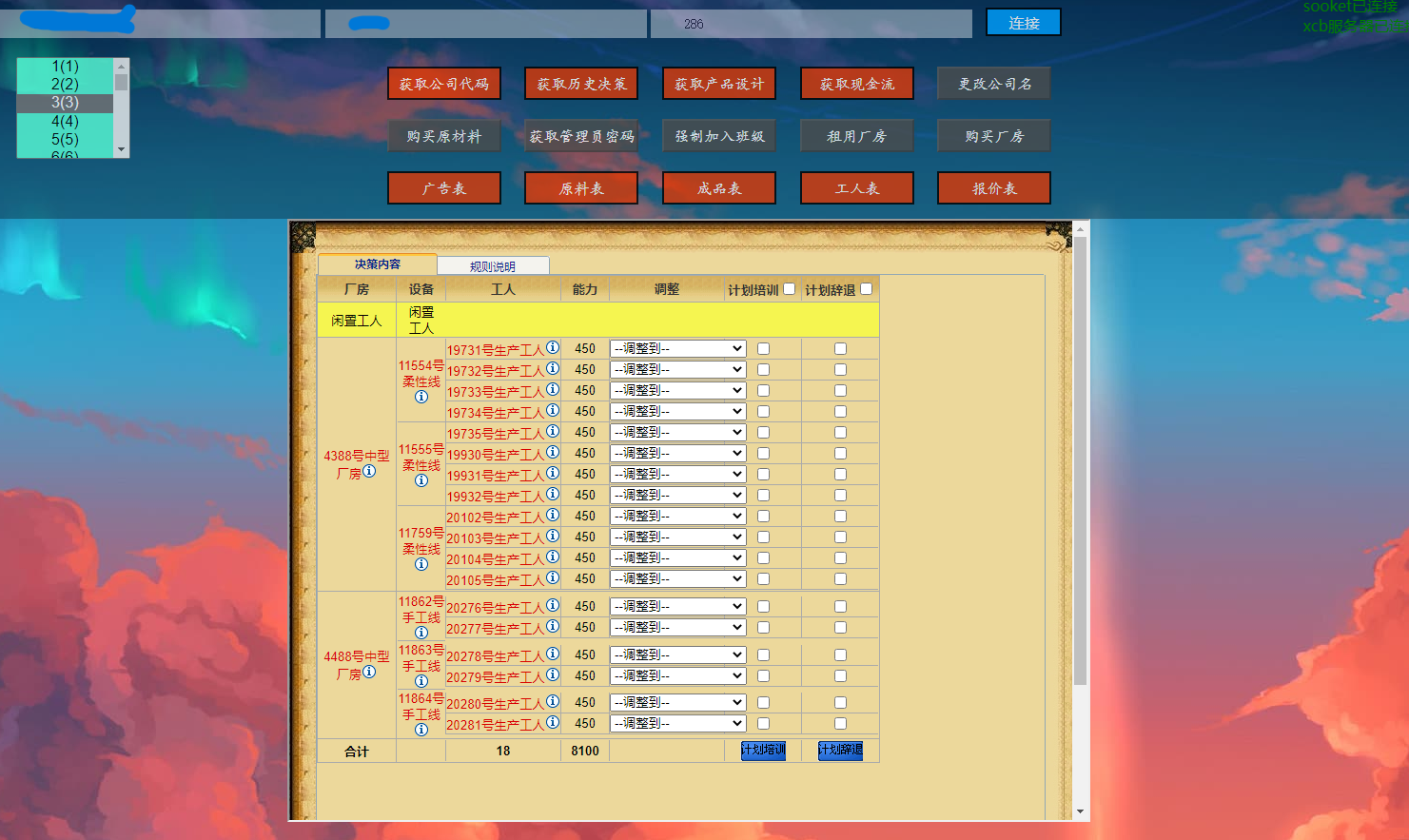This screenshot has height=840, width=1409.
Task: Click the 获取公司代码 button
Action: (x=444, y=84)
